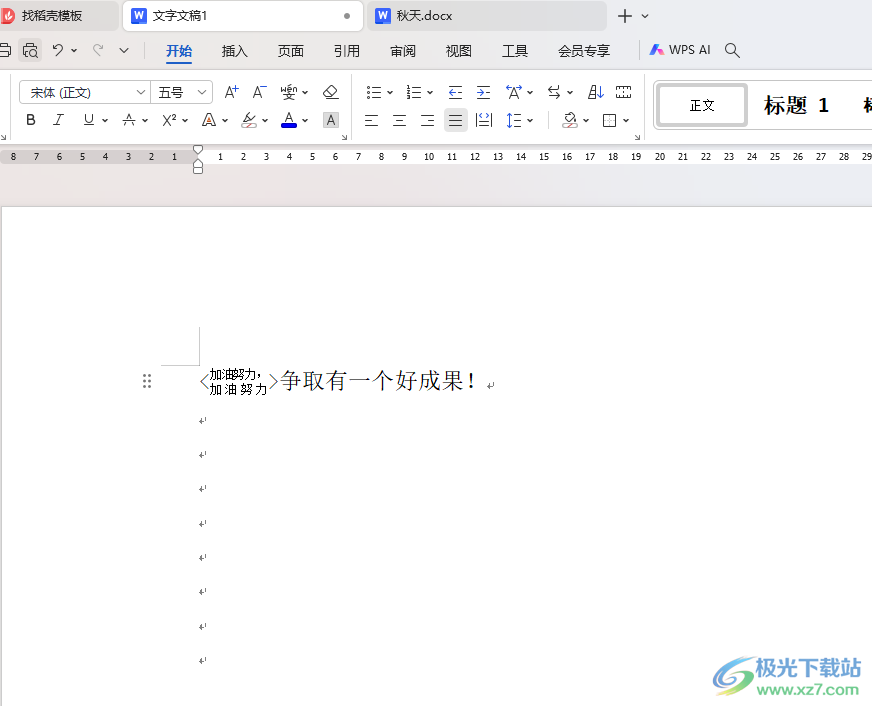Switch to the 插入 ribbon tab

coord(235,51)
